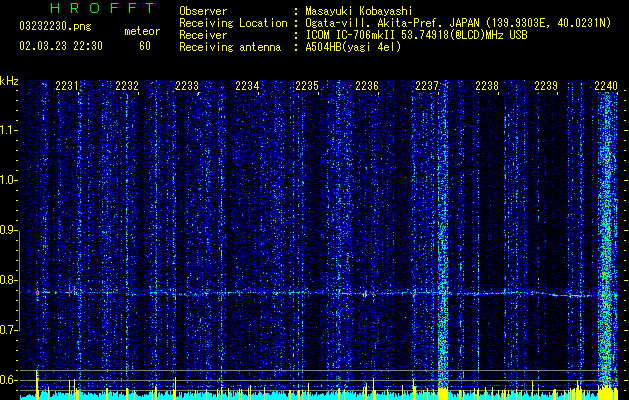Click the Receiving antenna label
The image size is (629, 400).
click(230, 47)
